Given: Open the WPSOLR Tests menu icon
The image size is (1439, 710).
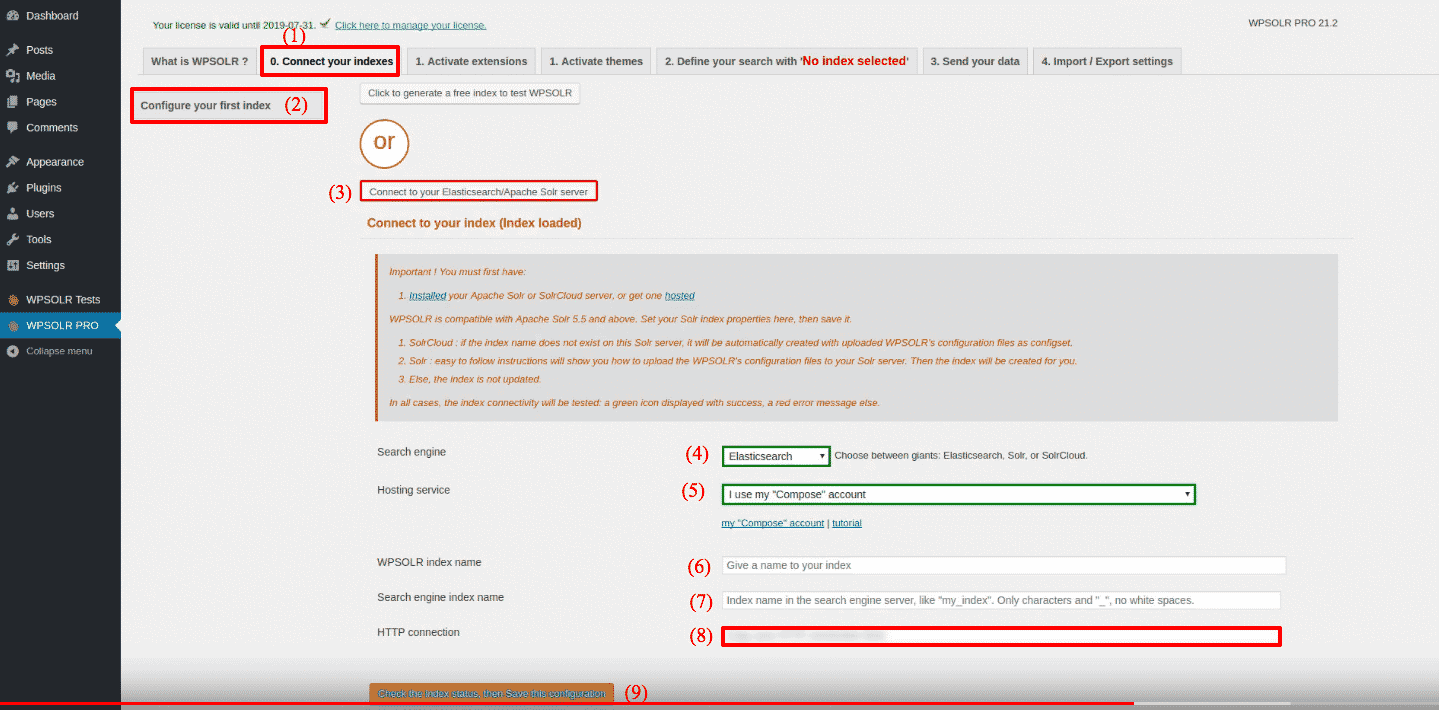Looking at the screenshot, I should pos(13,300).
